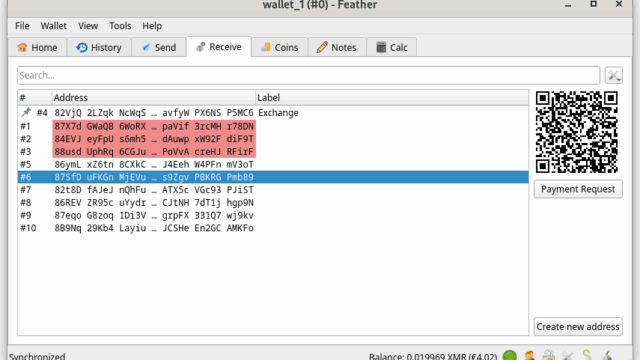640x360 pixels.
Task: Click the QR code image
Action: (x=576, y=132)
